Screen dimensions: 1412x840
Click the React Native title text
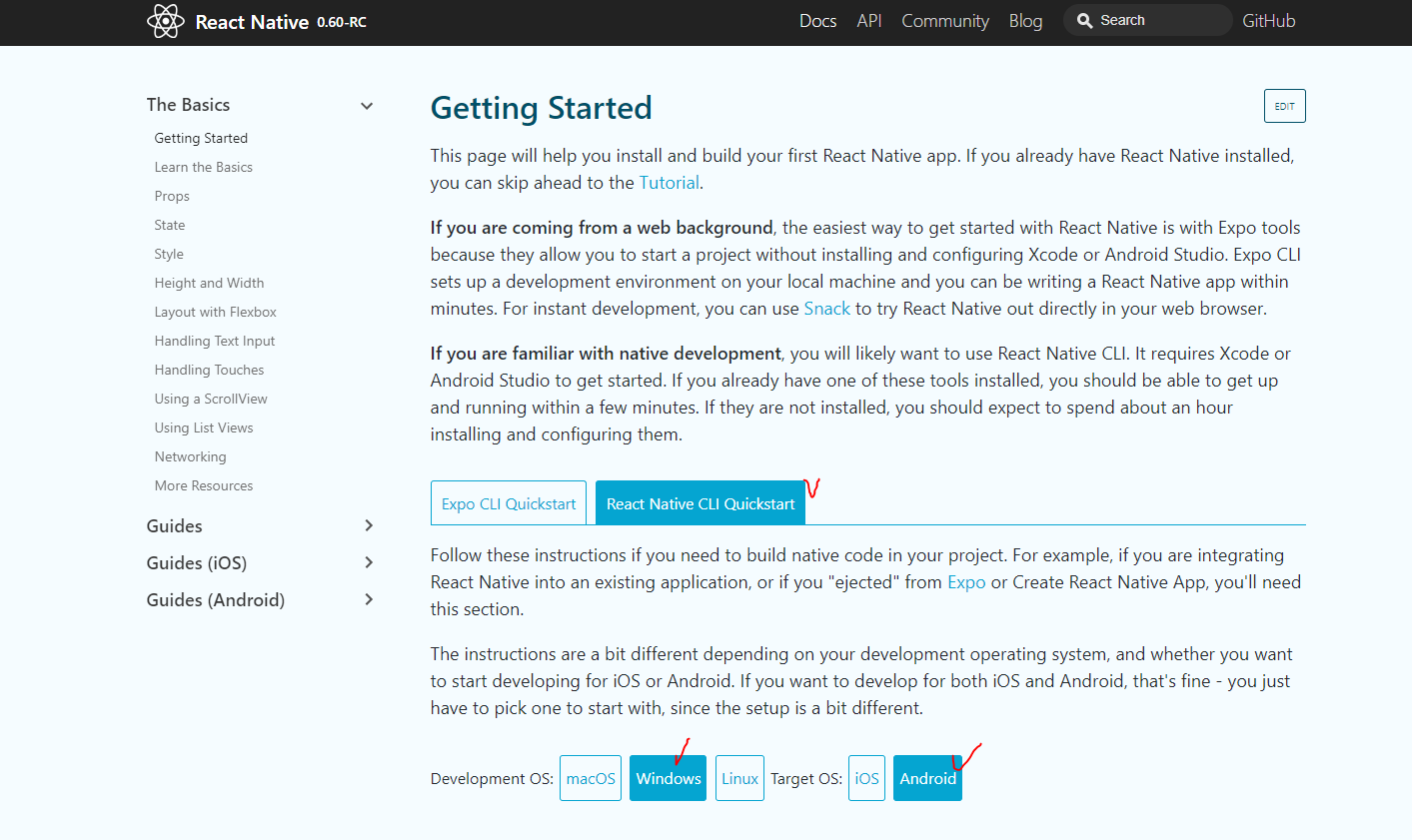point(252,22)
